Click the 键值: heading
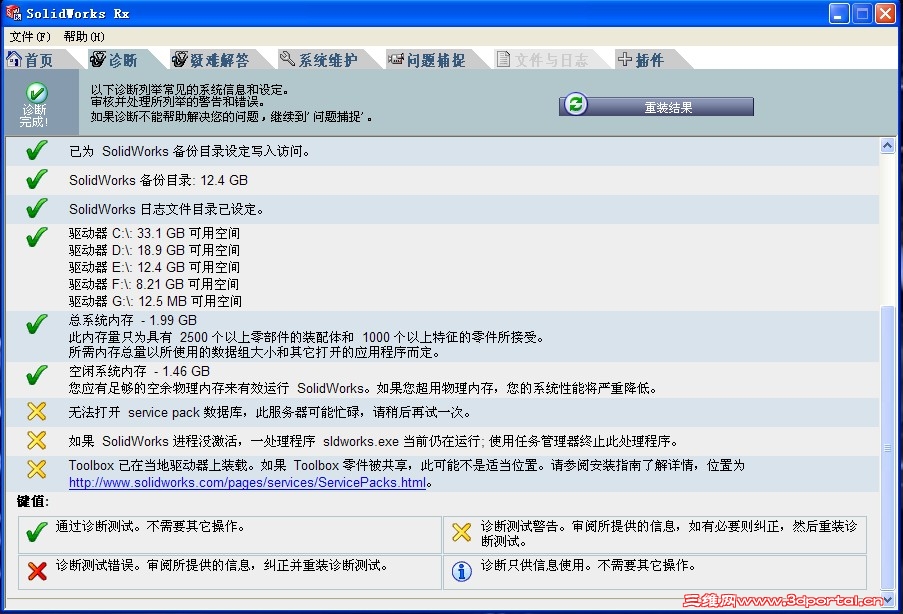Screen dimensions: 903x614 [33, 501]
